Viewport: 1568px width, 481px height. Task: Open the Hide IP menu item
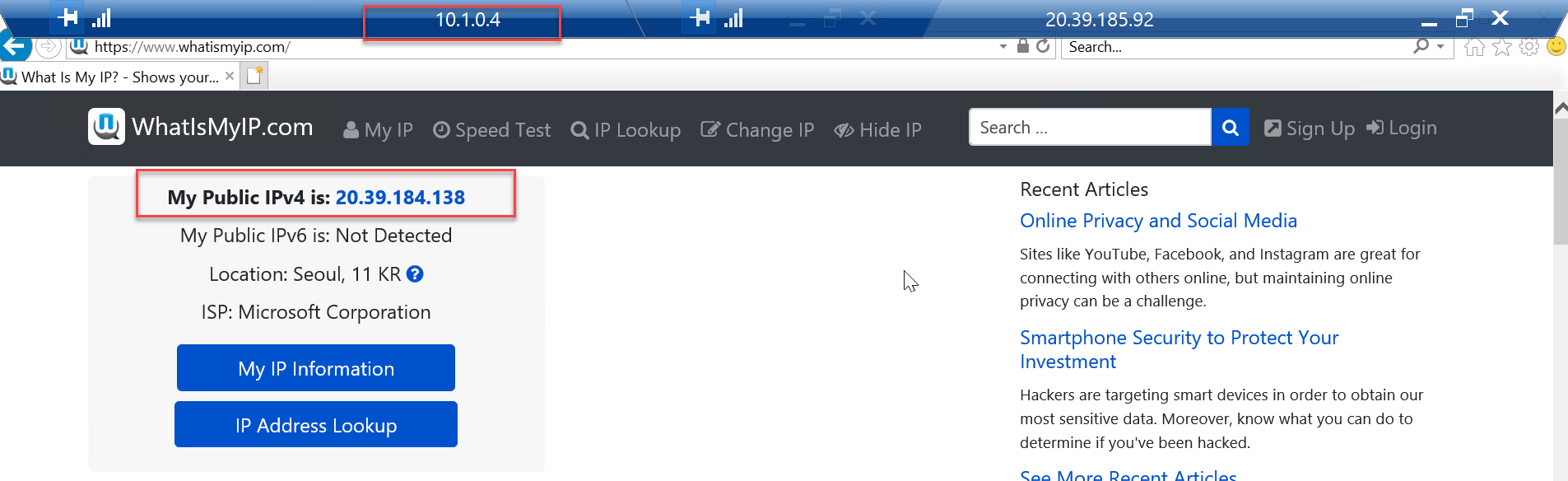pyautogui.click(x=877, y=130)
